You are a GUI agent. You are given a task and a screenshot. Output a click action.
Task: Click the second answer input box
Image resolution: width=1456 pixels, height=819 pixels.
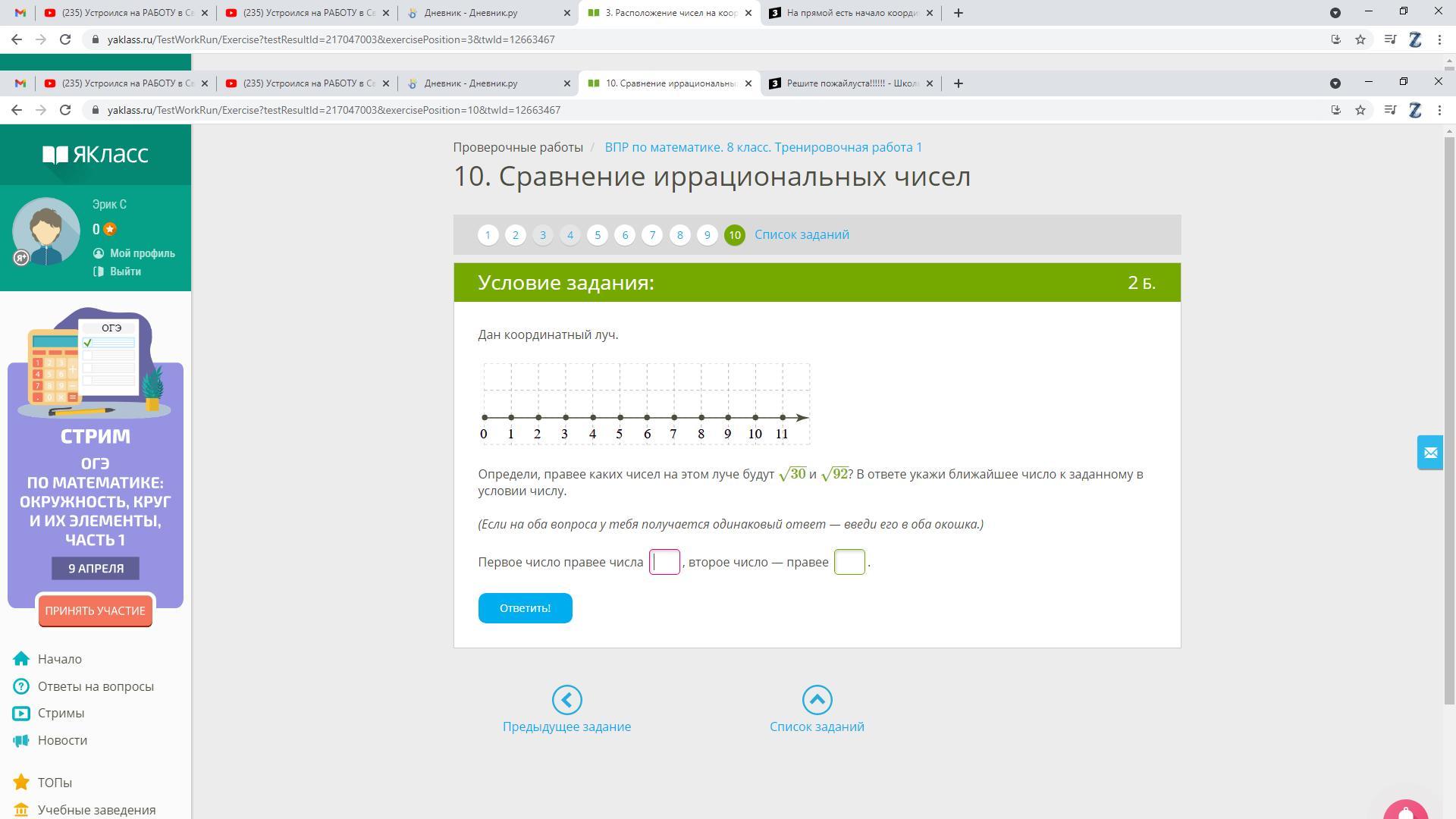point(849,562)
